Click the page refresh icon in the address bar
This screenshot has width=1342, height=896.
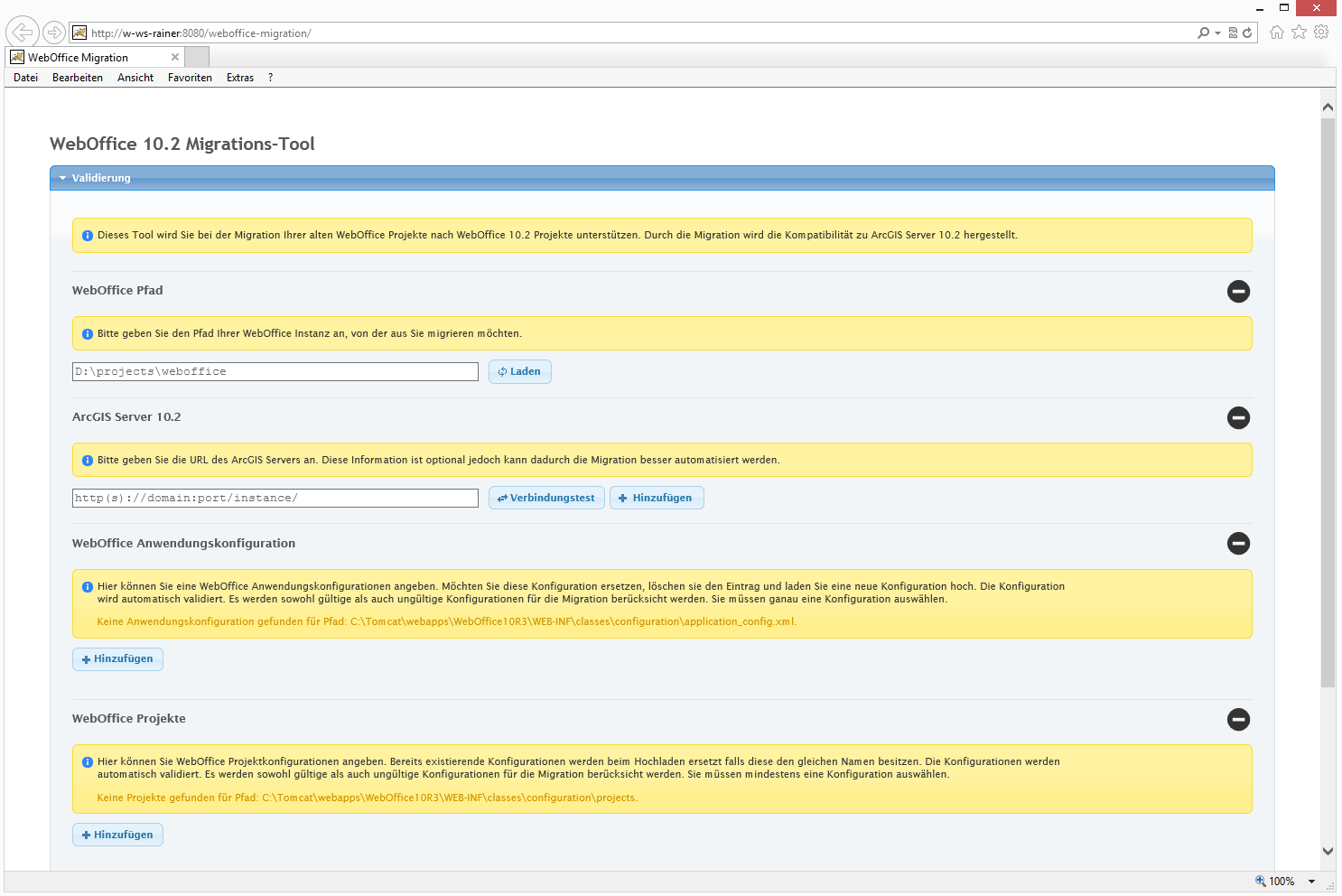(x=1247, y=32)
